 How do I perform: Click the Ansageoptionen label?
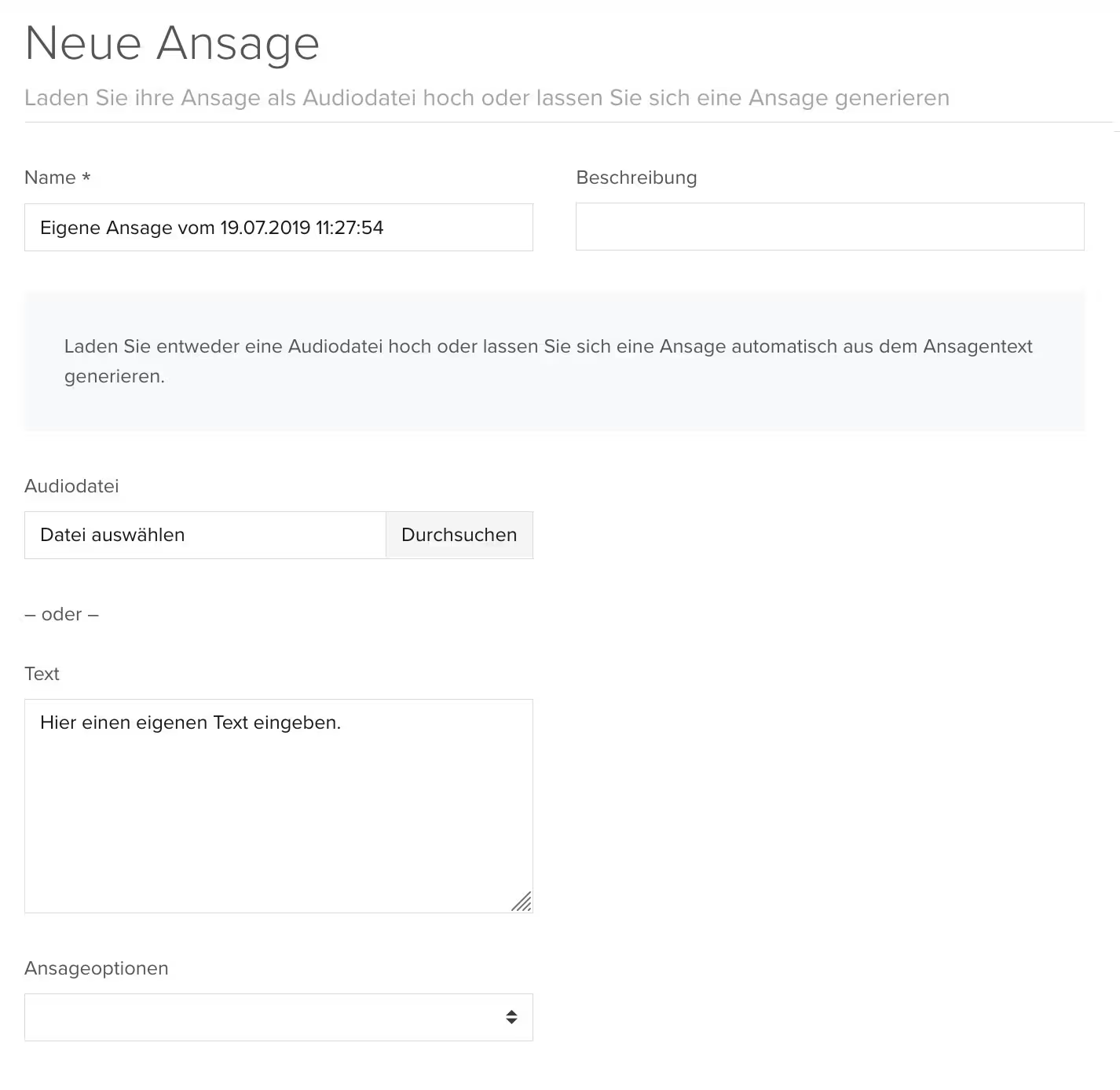click(97, 968)
